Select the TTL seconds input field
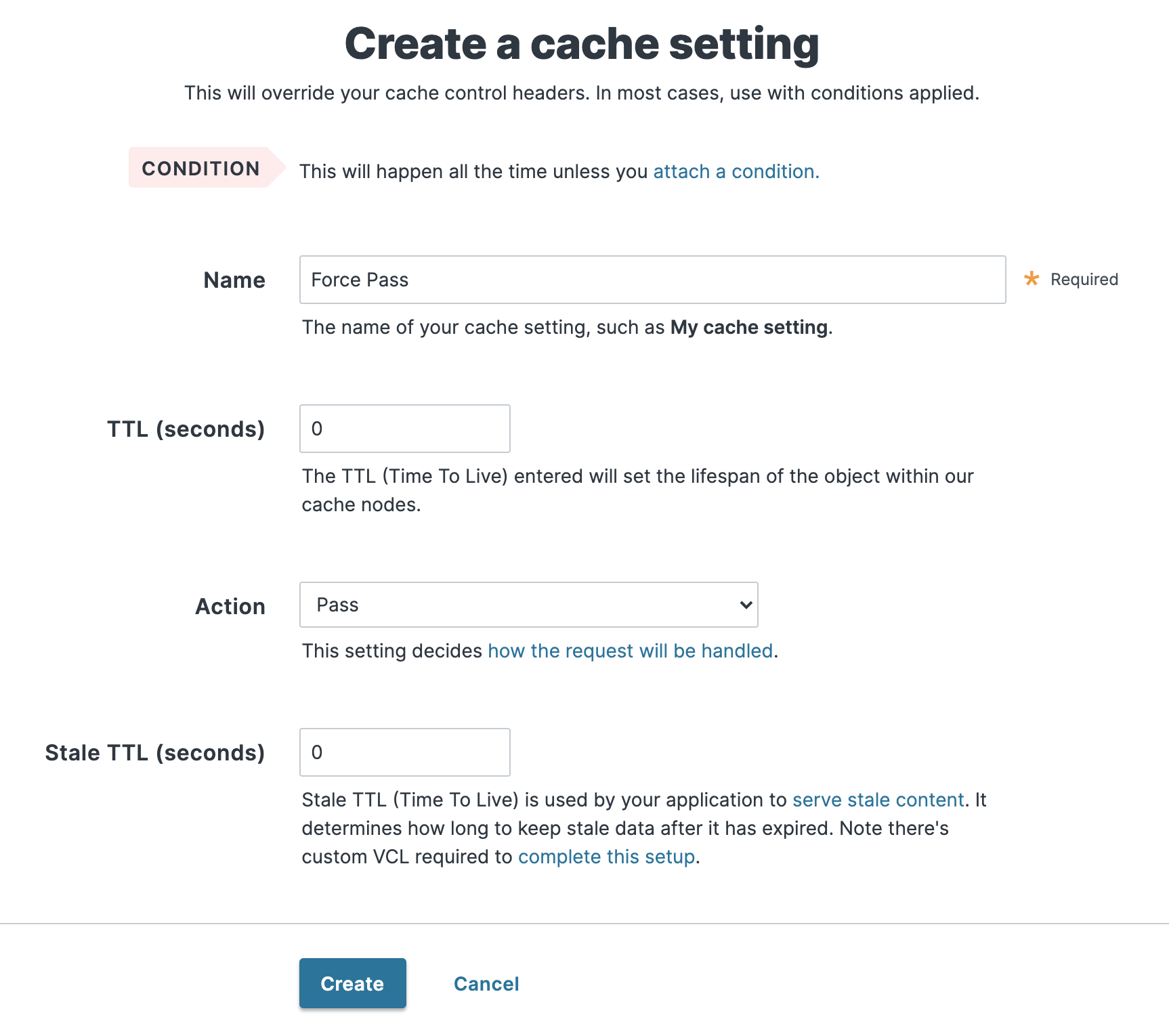This screenshot has height=1036, width=1169. pyautogui.click(x=404, y=429)
